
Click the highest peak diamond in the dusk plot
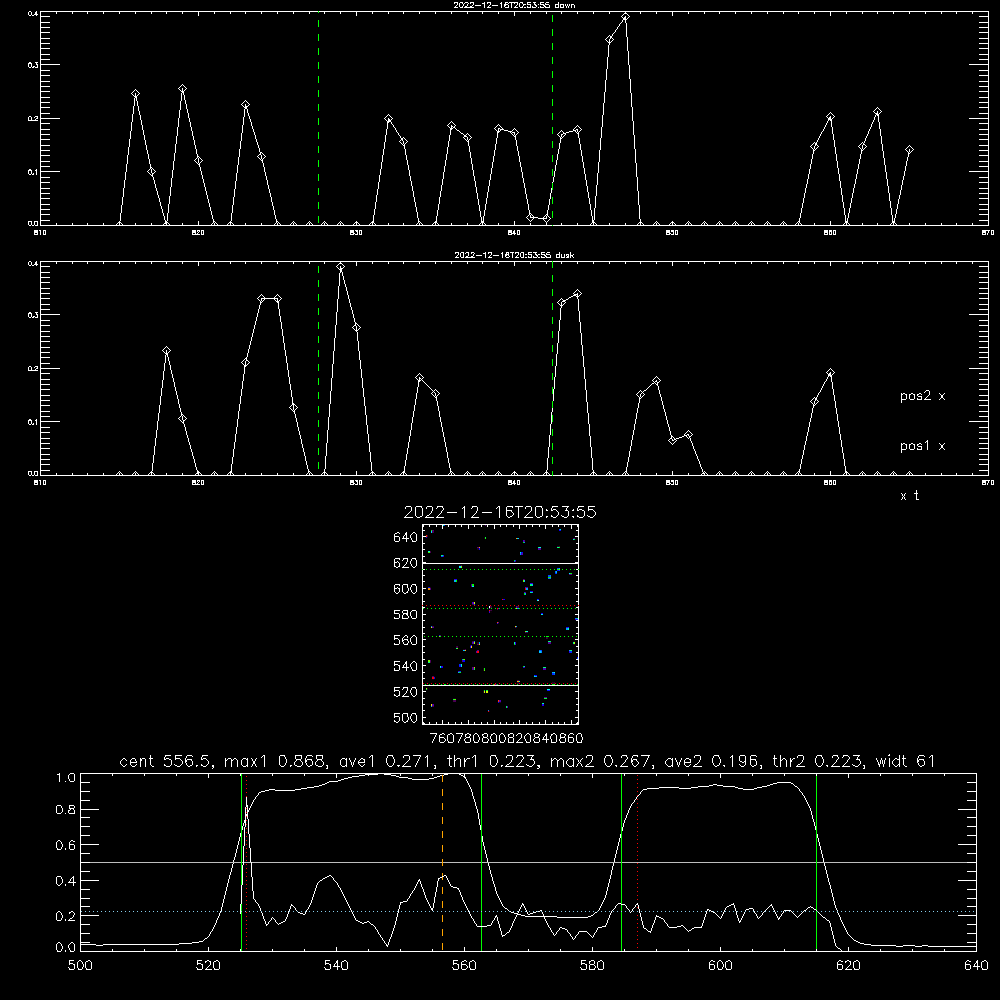[x=341, y=267]
